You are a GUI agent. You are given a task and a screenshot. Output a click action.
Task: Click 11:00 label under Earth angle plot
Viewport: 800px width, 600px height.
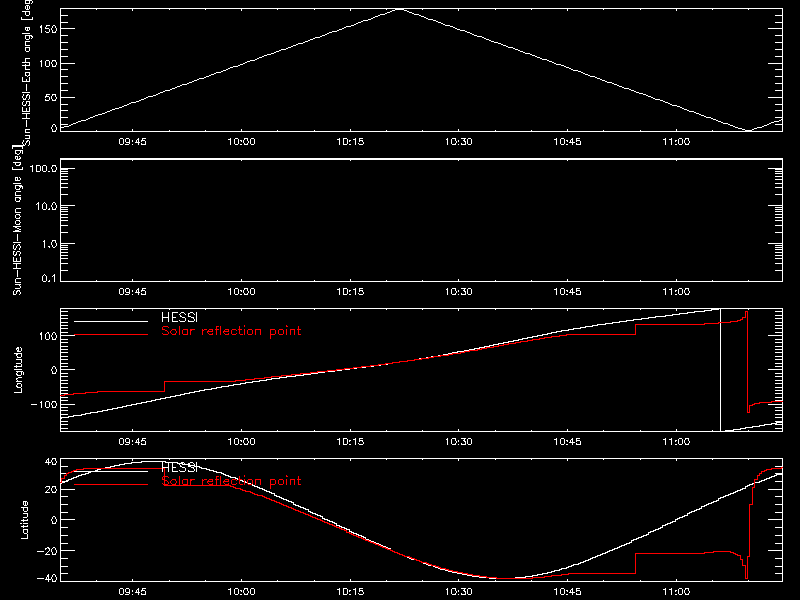tap(676, 141)
